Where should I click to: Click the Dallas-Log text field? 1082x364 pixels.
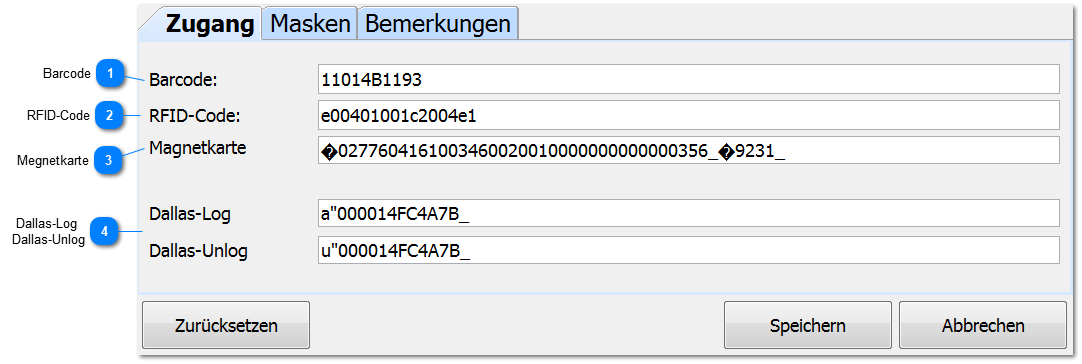[688, 213]
